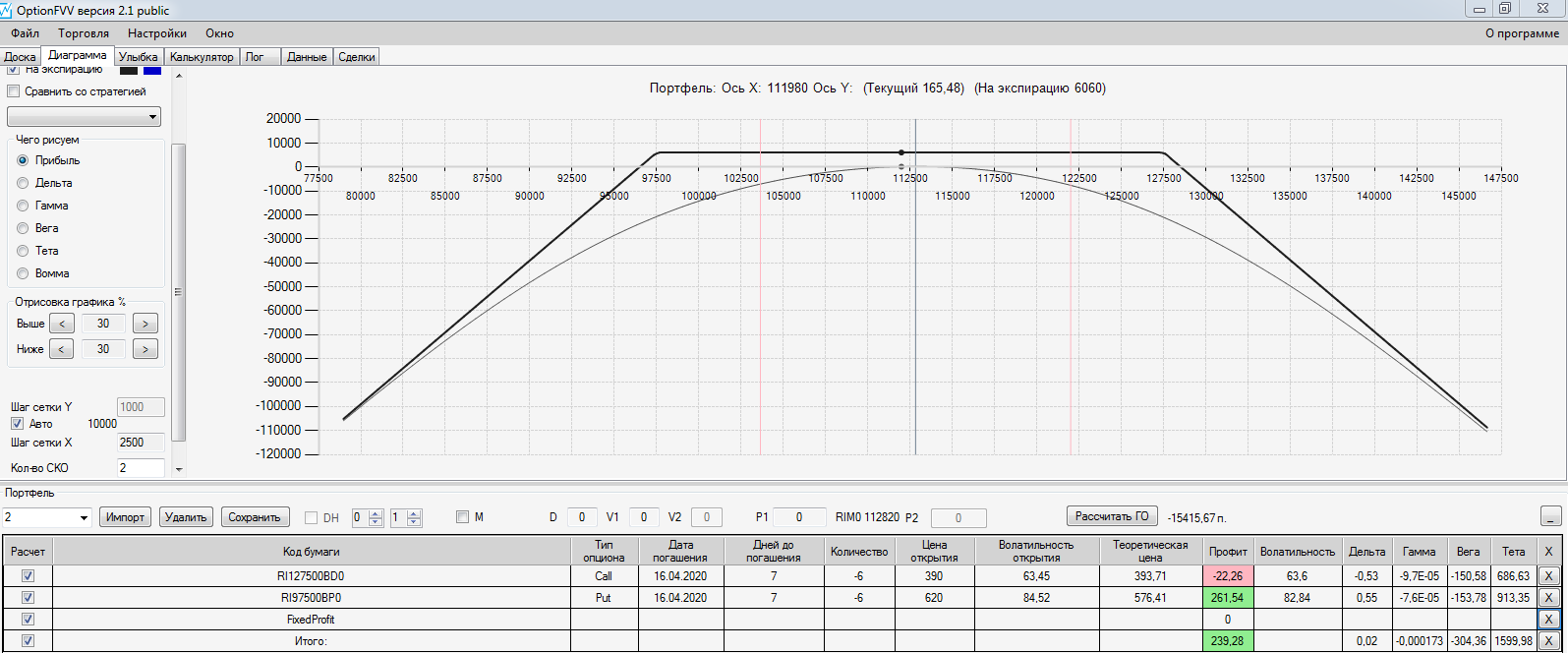Image resolution: width=1568 pixels, height=653 pixels.
Task: Switch to the Доска tab
Action: point(20,57)
